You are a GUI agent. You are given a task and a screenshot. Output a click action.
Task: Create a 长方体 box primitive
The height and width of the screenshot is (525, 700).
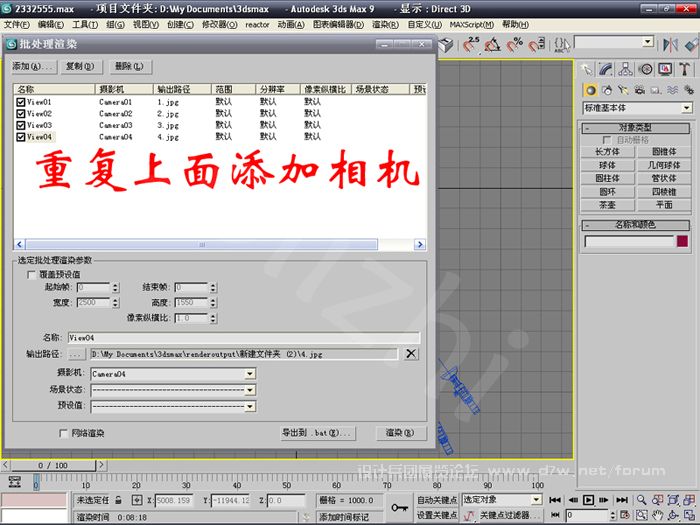607,152
